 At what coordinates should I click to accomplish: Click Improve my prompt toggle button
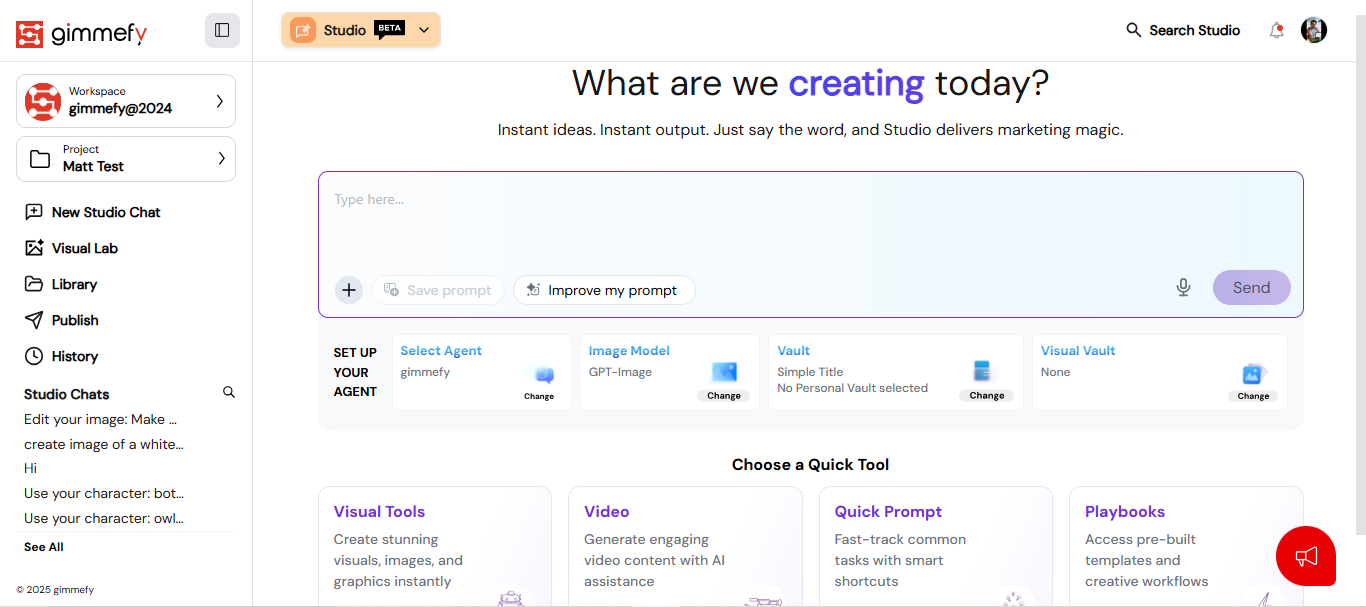(x=604, y=289)
